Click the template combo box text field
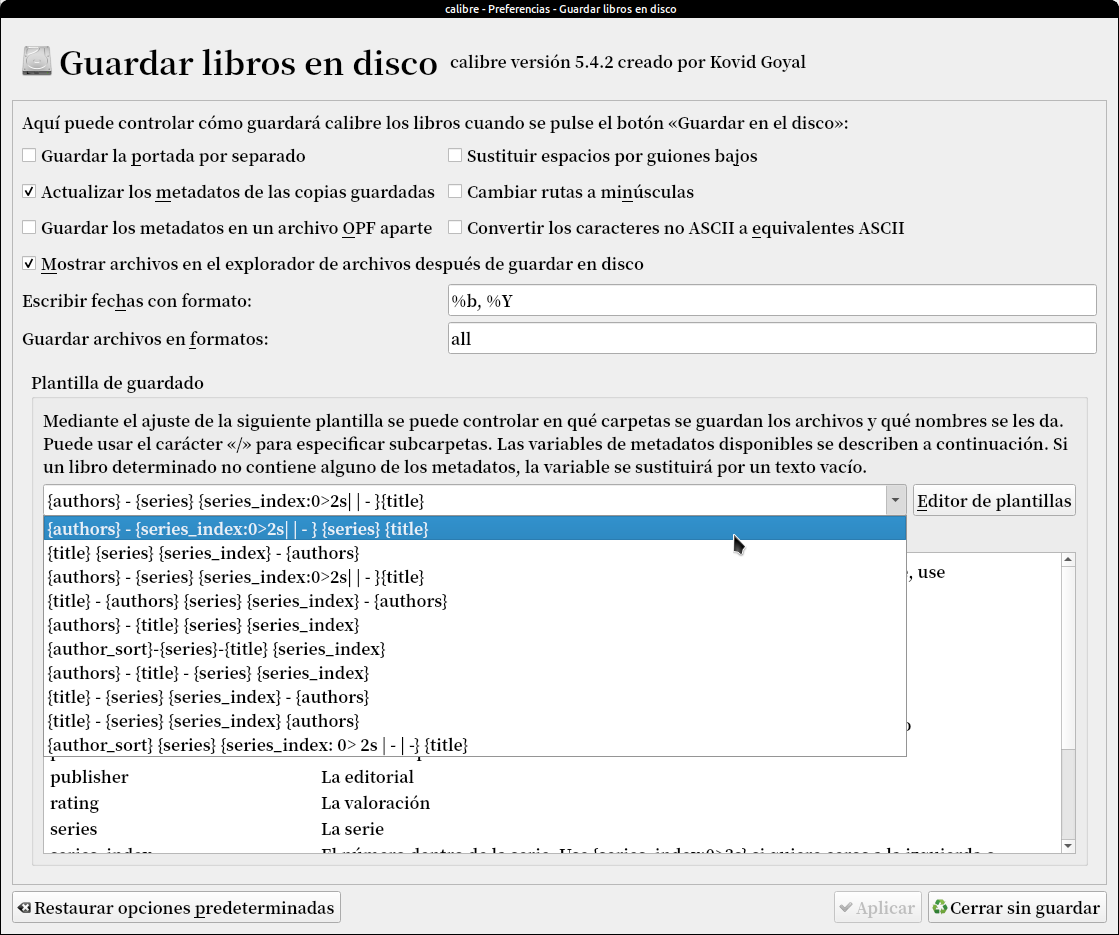The height and width of the screenshot is (935, 1119). coord(465,500)
